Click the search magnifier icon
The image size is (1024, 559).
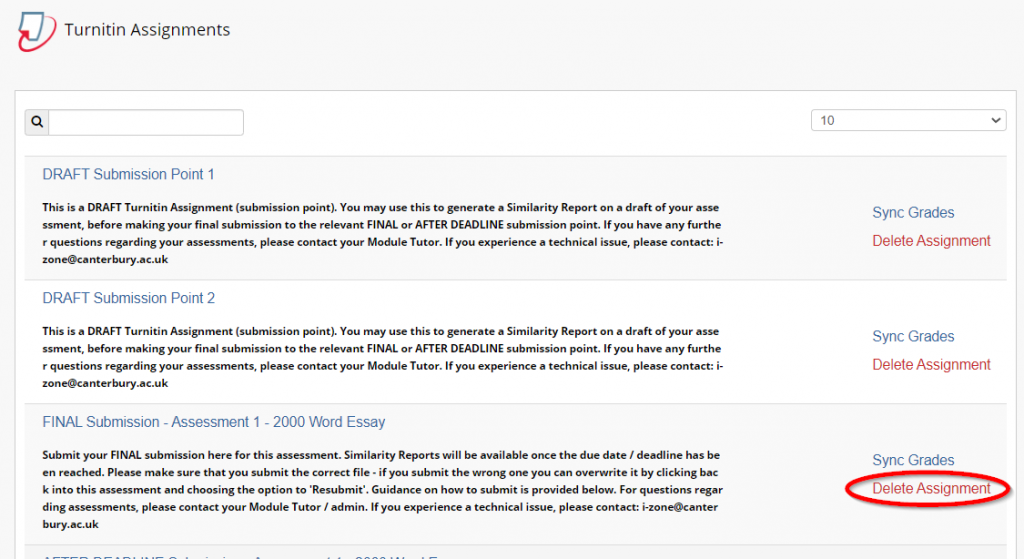(x=37, y=121)
